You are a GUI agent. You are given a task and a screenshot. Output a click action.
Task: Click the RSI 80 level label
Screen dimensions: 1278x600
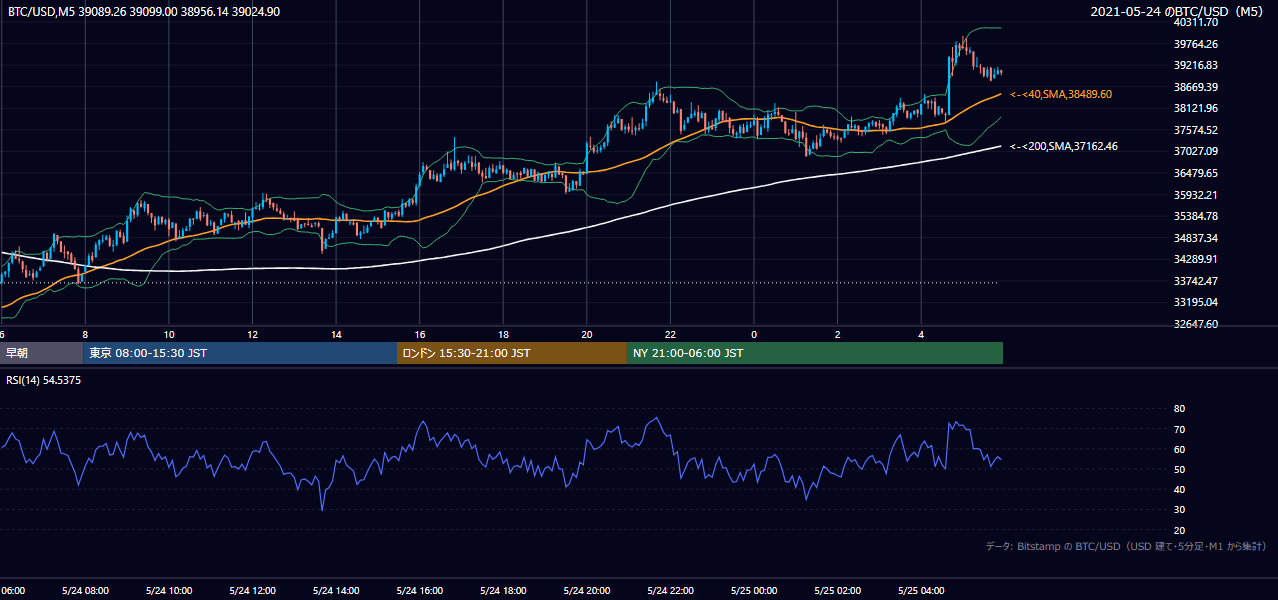1179,409
